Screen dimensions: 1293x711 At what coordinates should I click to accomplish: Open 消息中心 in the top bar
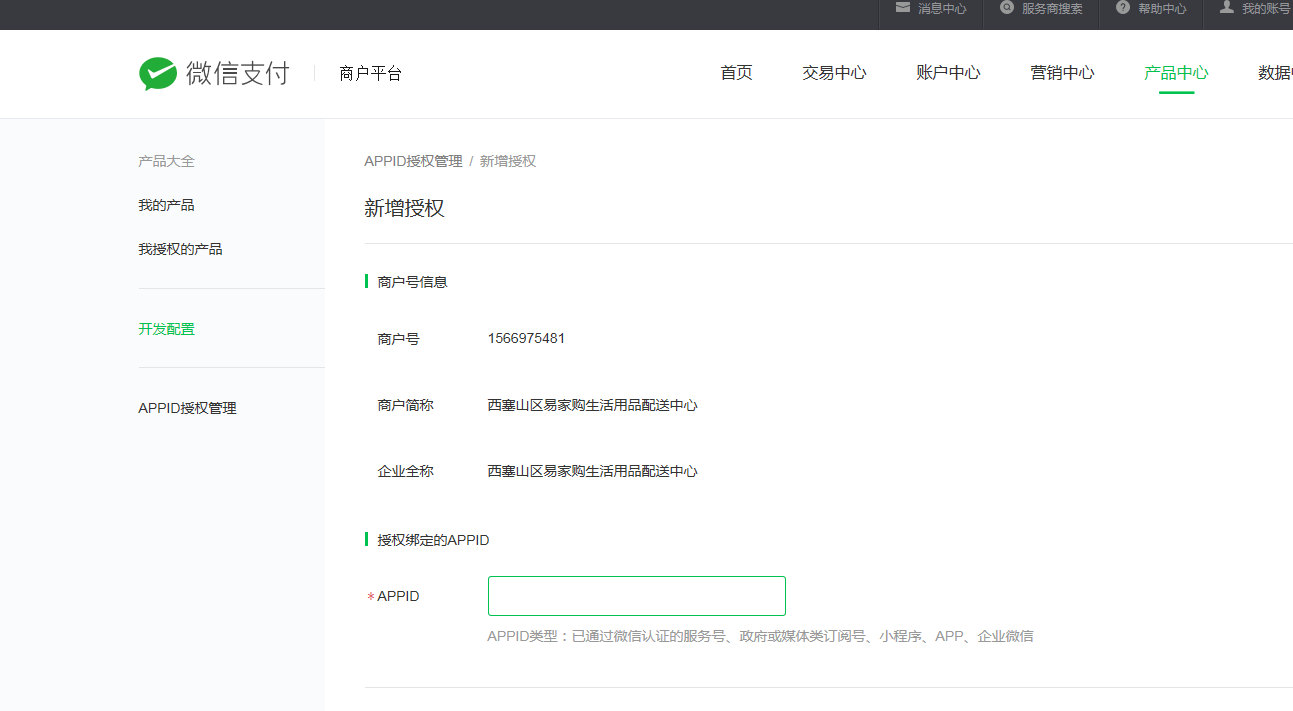[x=942, y=8]
